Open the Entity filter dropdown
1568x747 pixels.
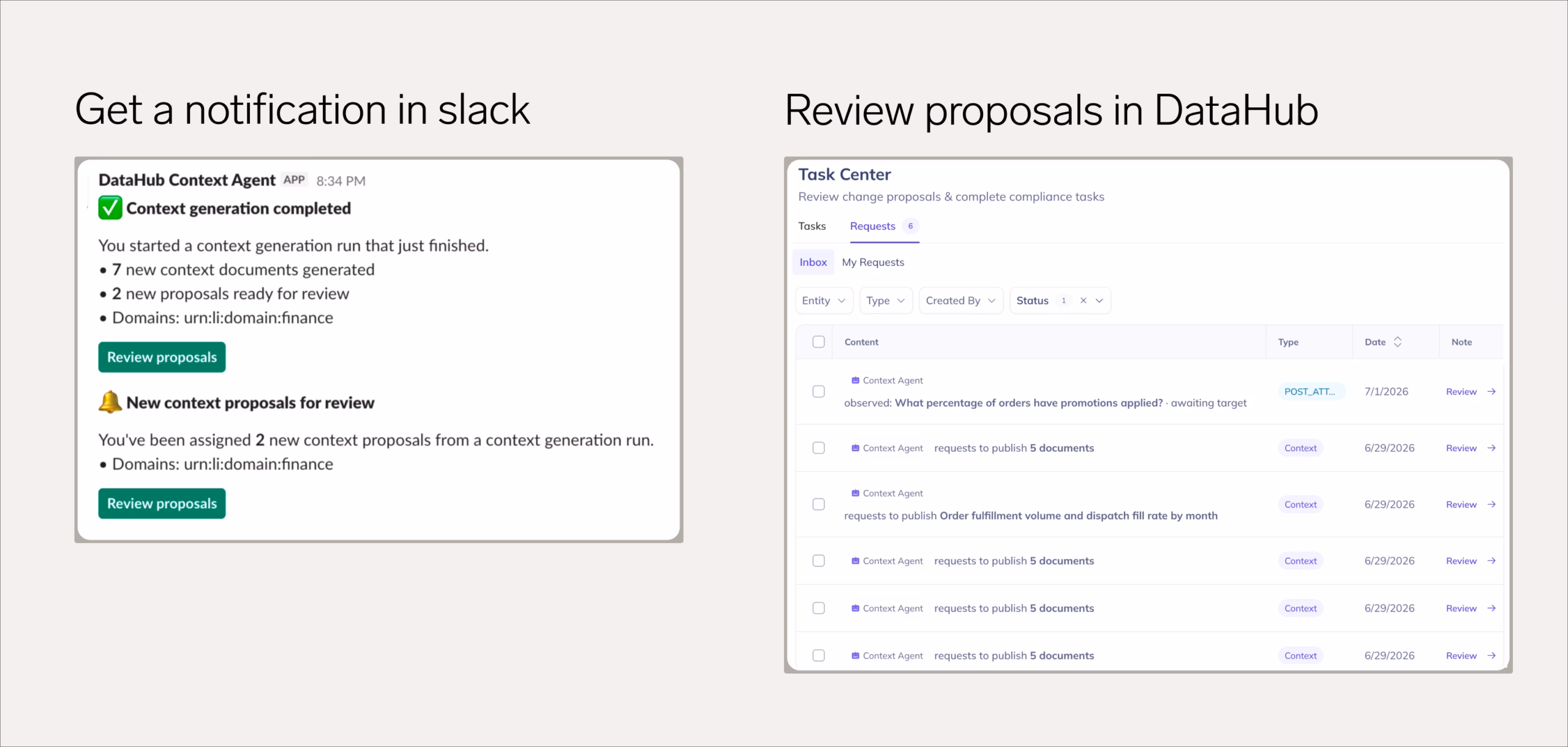point(824,301)
